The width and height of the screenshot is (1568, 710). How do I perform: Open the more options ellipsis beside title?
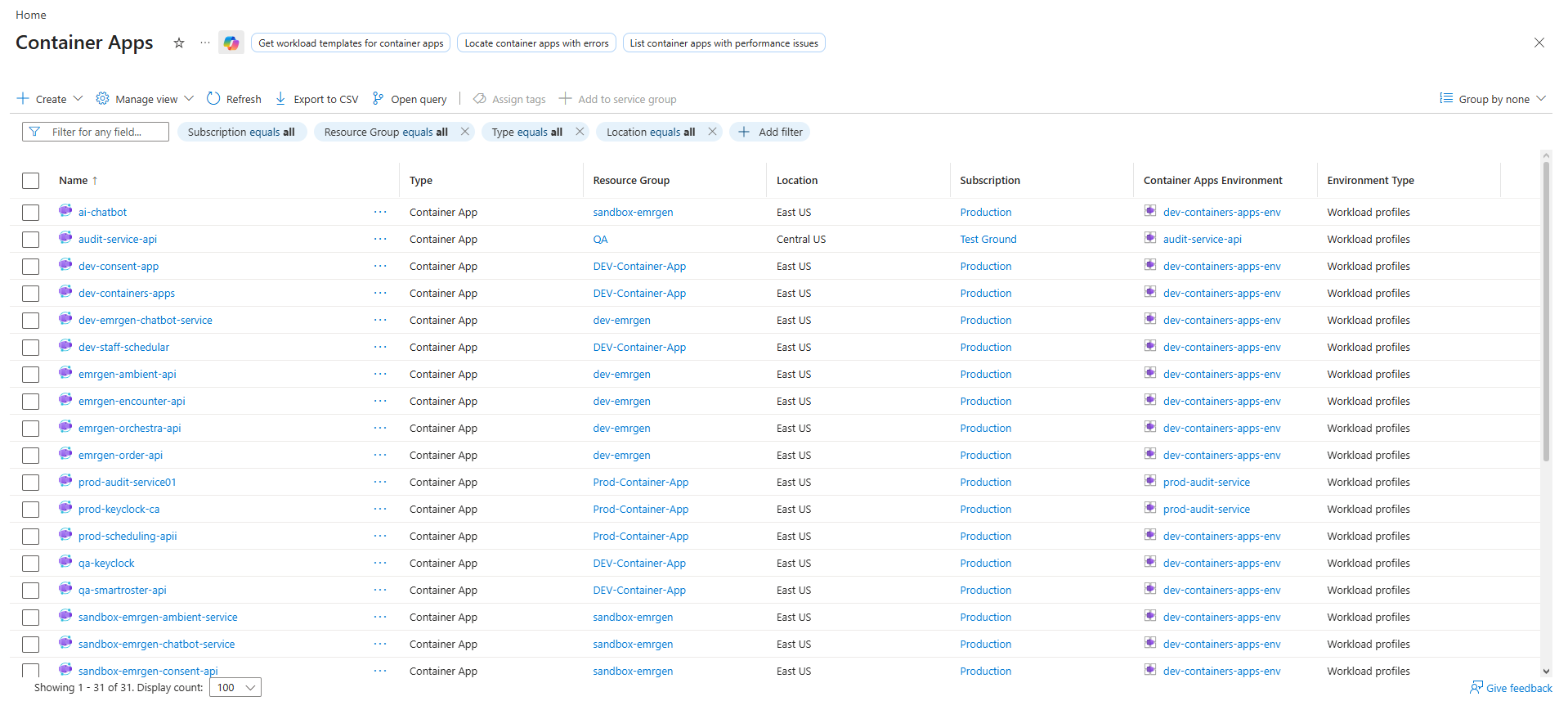pos(205,43)
